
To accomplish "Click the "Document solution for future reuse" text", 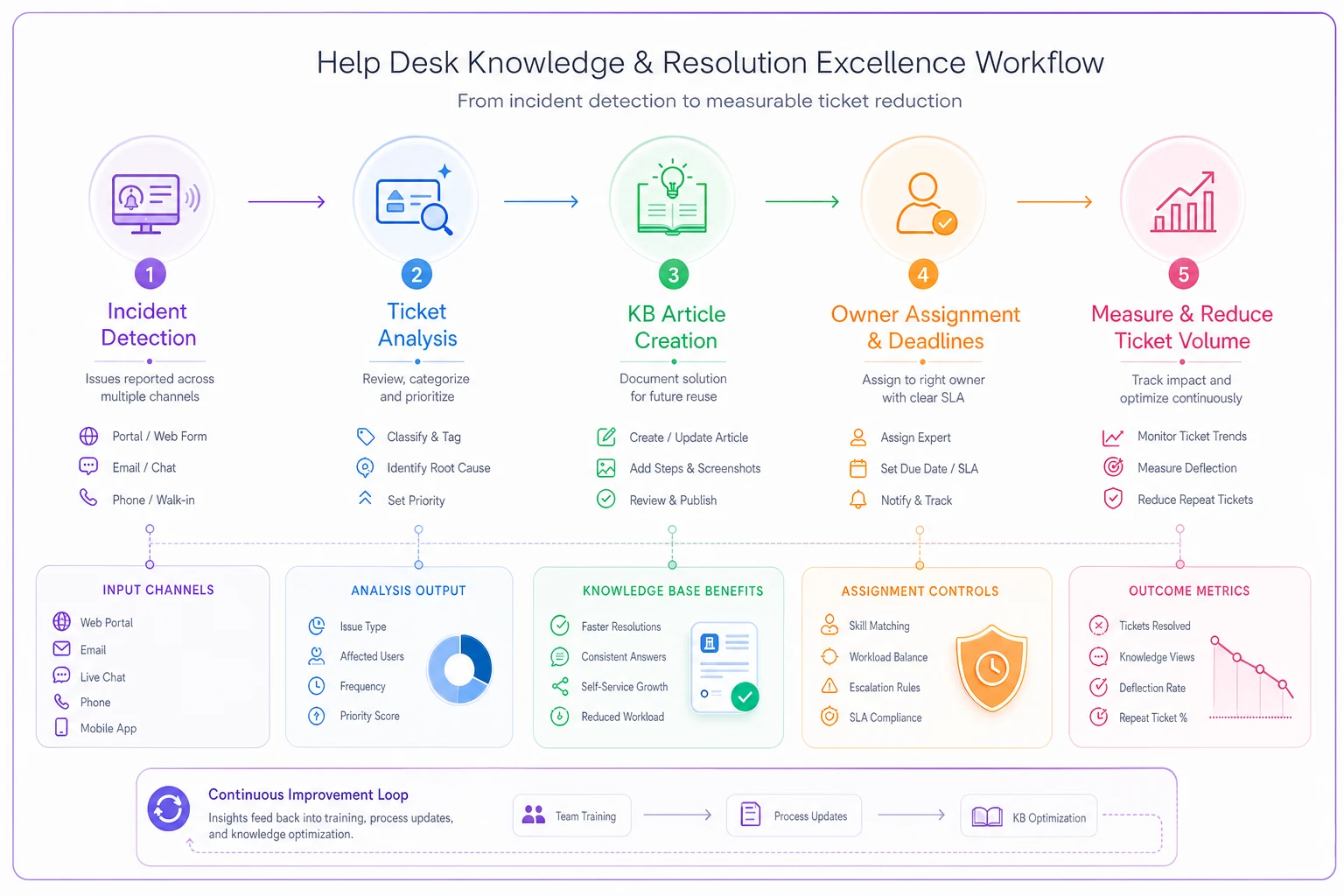I will (673, 388).
